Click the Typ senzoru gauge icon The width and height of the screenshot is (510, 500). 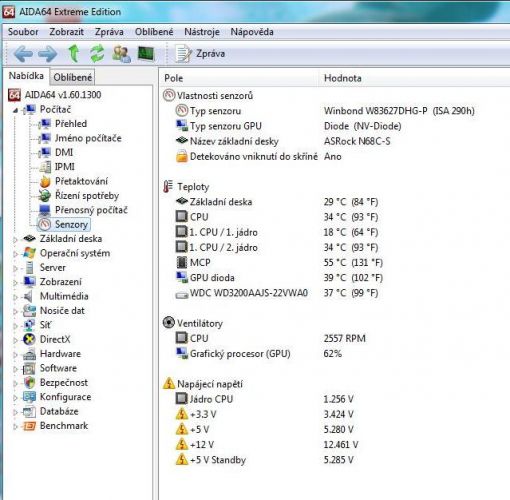tap(182, 110)
